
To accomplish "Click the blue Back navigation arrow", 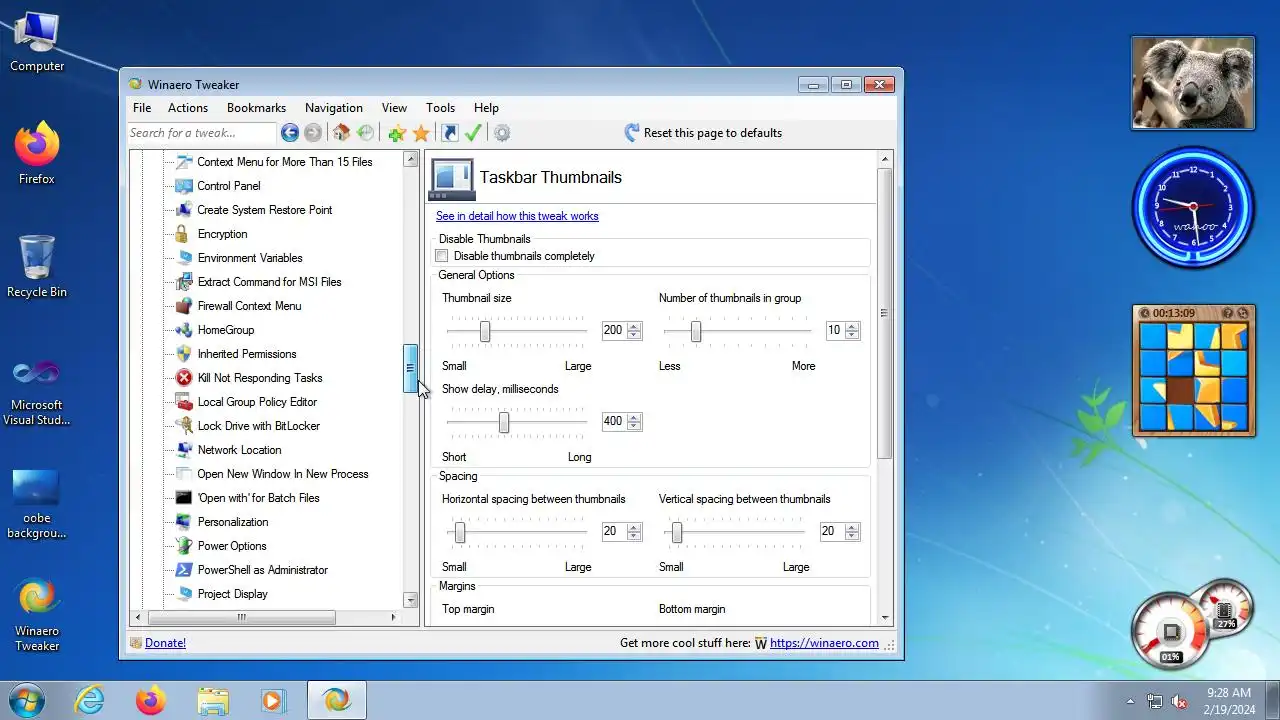I will (290, 133).
